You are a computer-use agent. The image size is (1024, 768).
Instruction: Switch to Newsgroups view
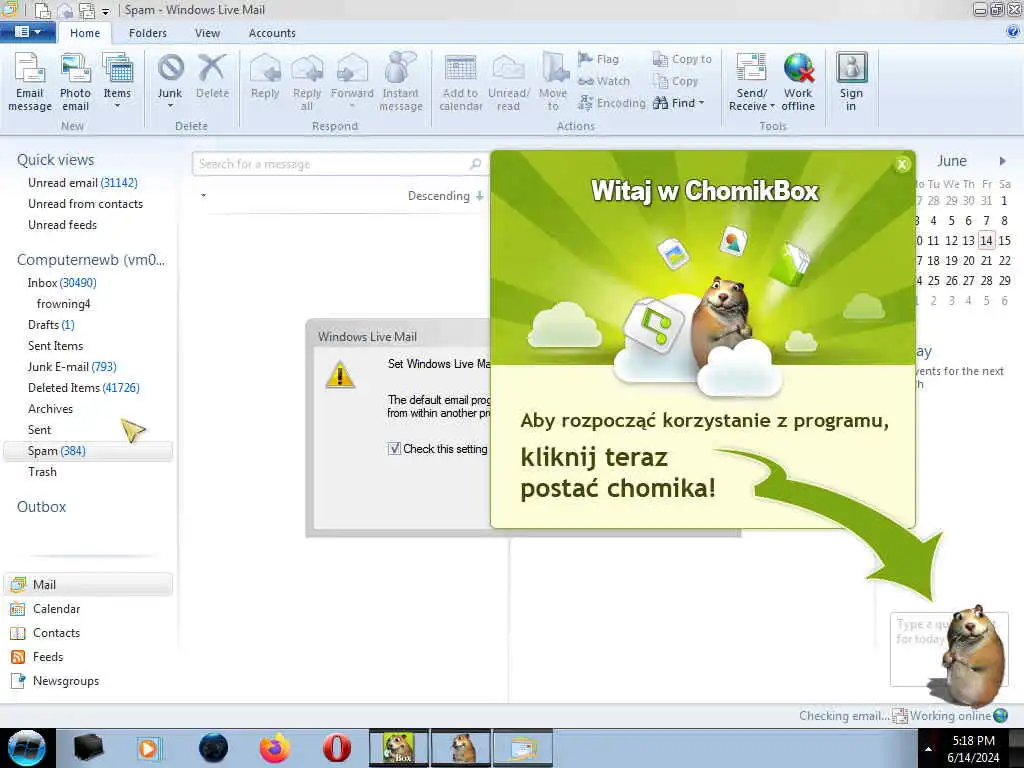click(55, 681)
